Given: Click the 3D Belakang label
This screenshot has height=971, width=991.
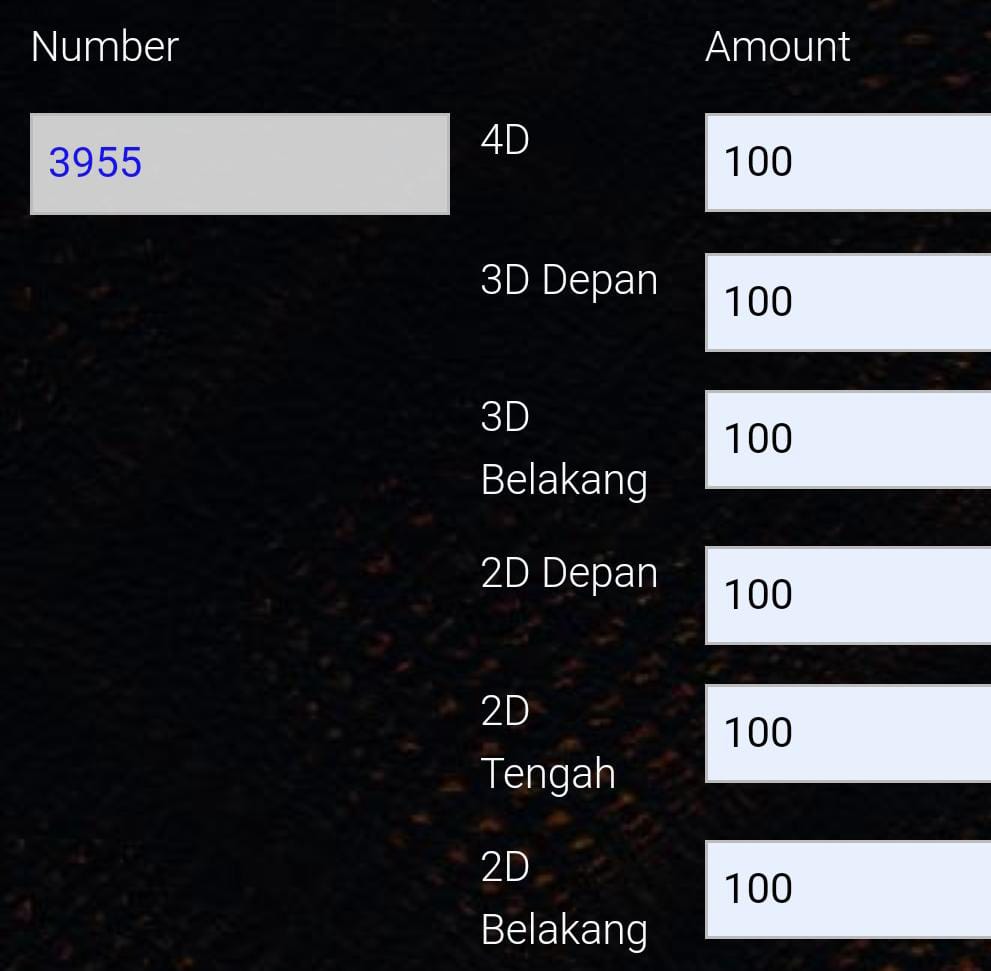Looking at the screenshot, I should click(563, 449).
